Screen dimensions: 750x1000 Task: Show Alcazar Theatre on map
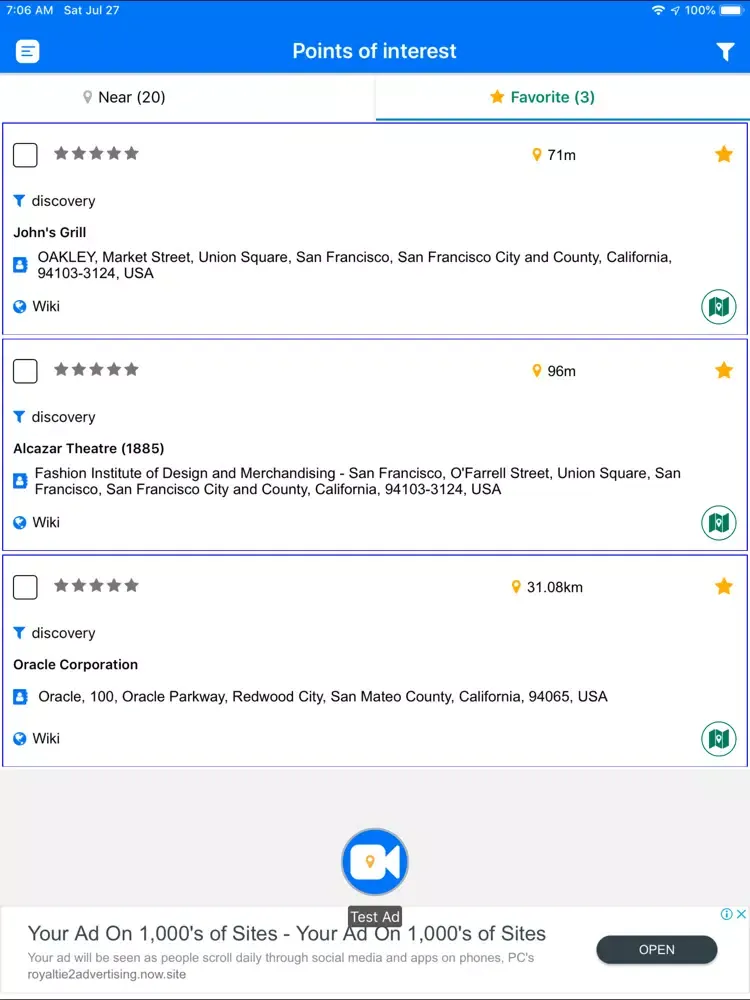pyautogui.click(x=719, y=523)
